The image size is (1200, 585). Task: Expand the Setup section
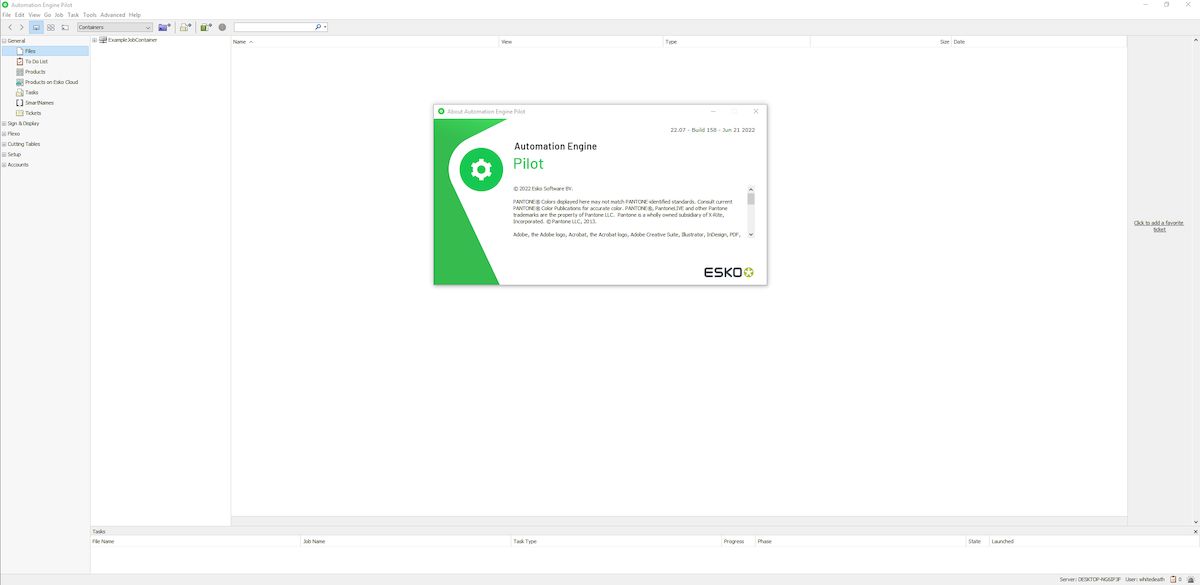click(4, 154)
